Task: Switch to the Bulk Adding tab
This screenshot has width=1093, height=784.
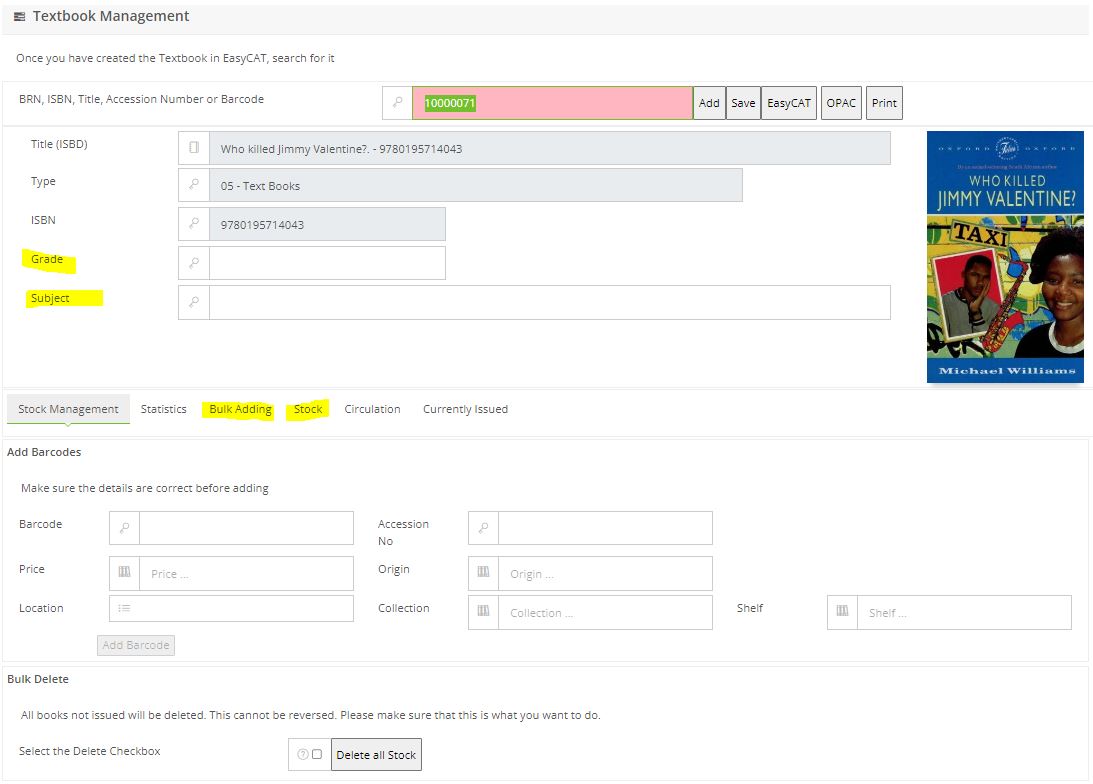Action: point(240,409)
